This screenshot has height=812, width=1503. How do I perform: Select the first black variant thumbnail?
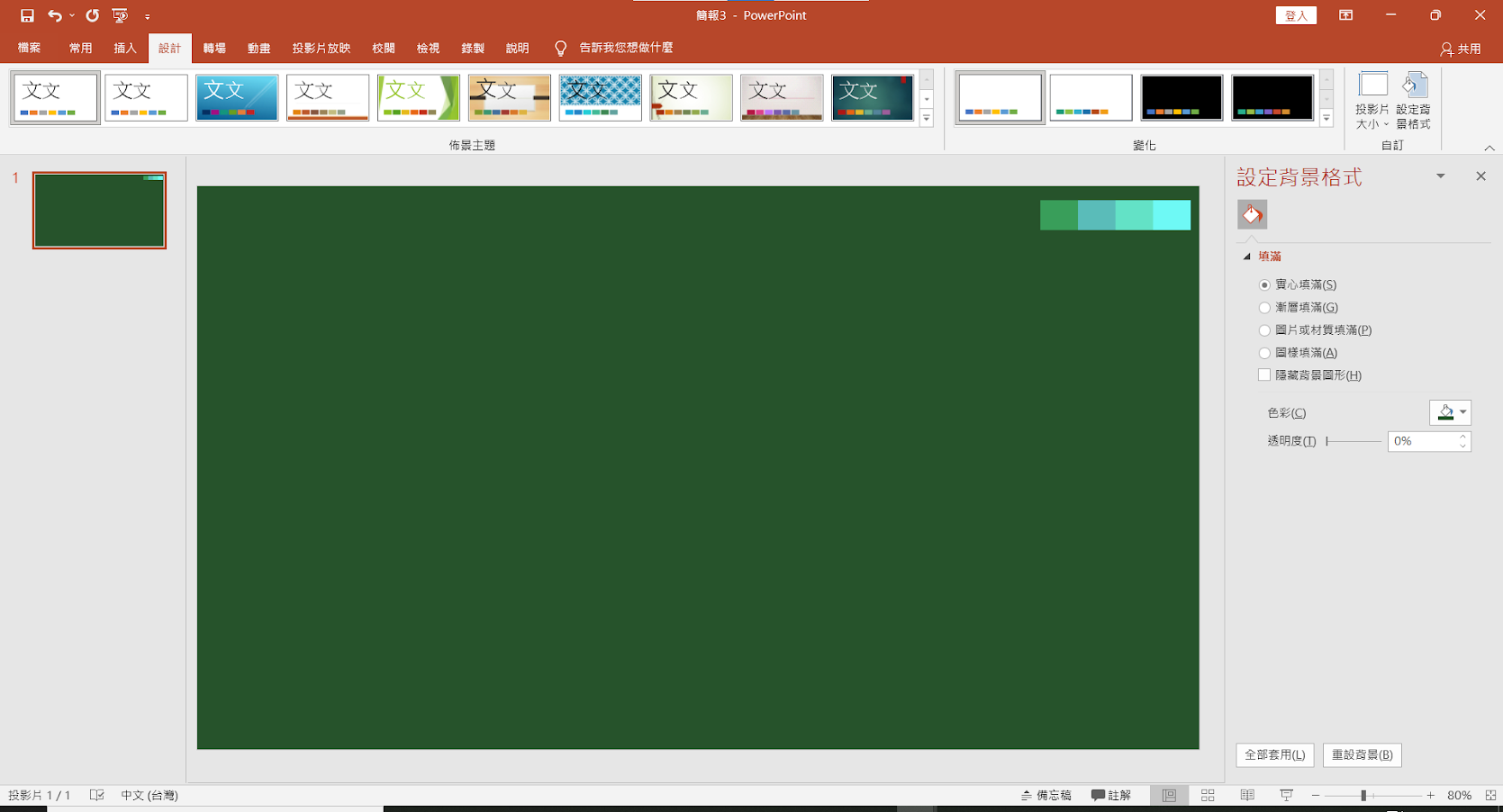[1182, 97]
